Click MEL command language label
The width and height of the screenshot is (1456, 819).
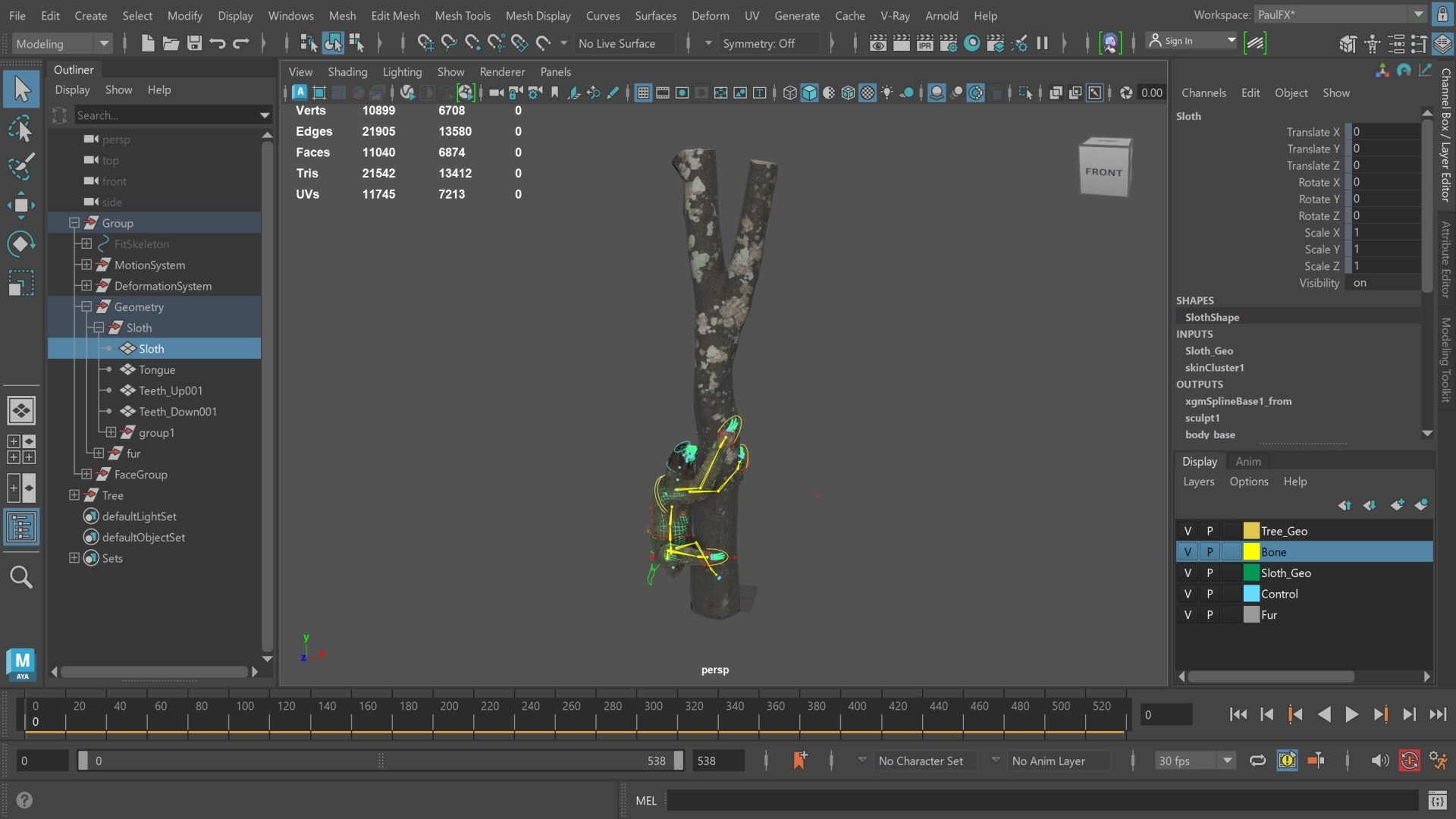pyautogui.click(x=646, y=801)
